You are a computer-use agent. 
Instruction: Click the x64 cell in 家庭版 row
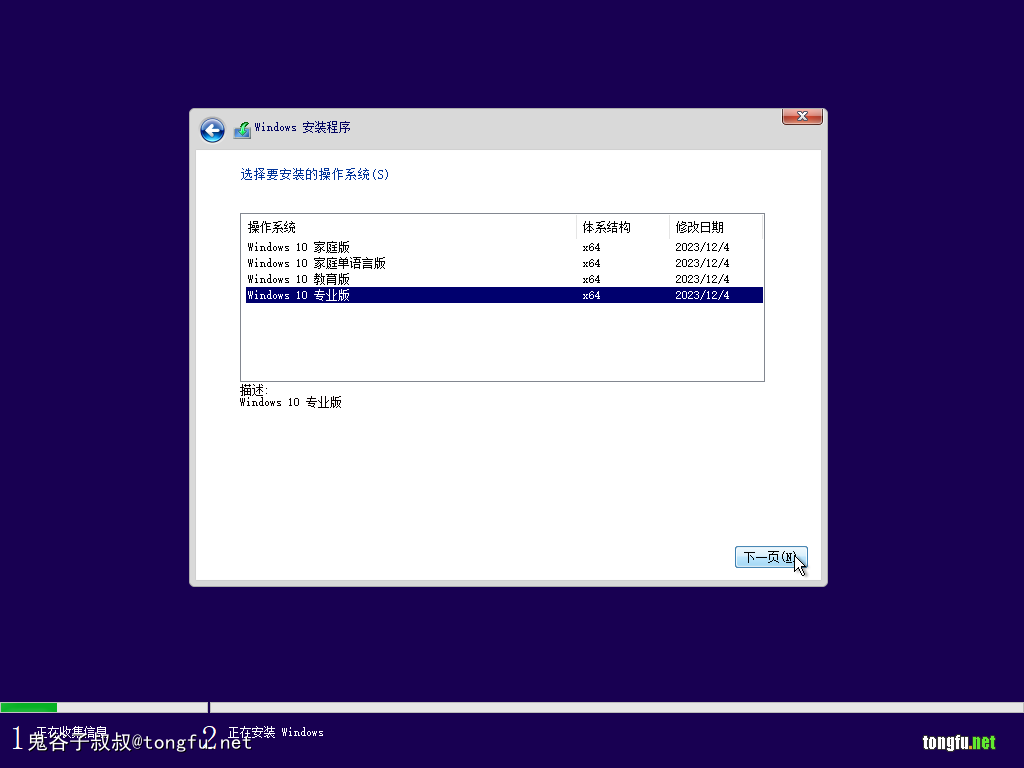[591, 247]
